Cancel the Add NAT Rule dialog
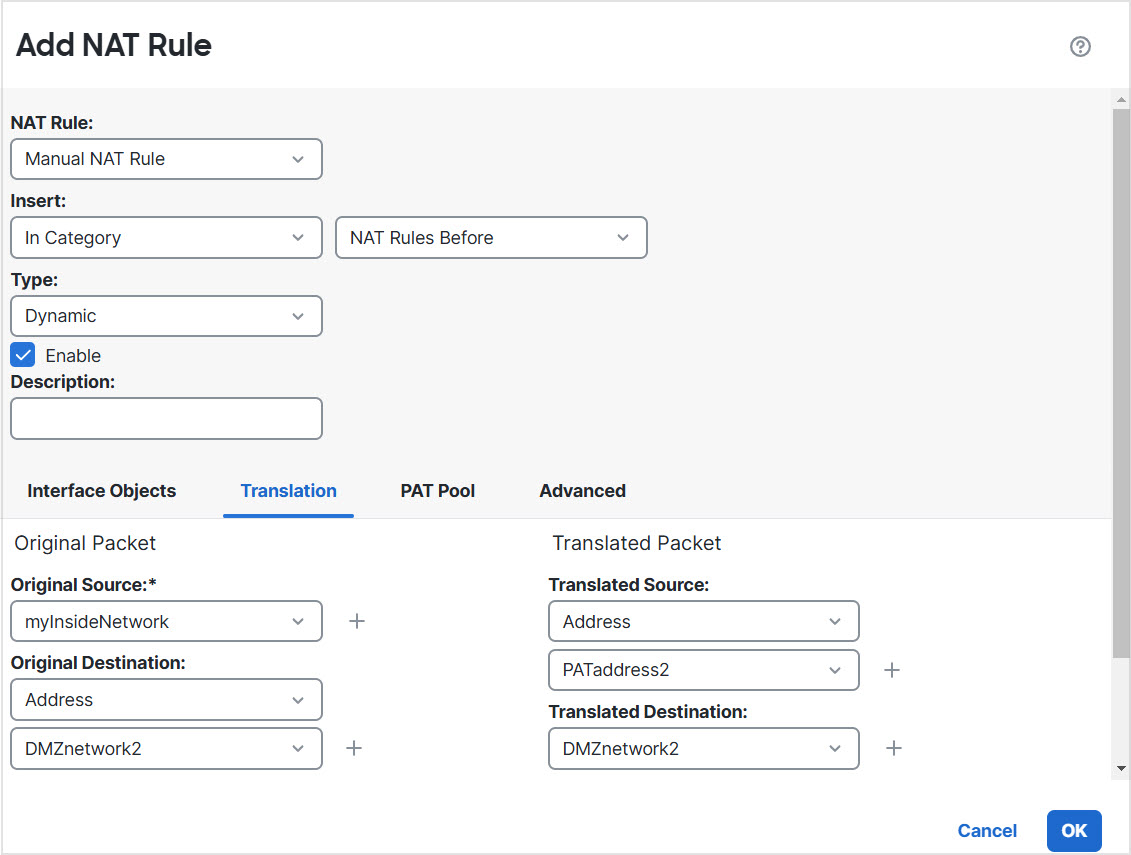 (987, 831)
